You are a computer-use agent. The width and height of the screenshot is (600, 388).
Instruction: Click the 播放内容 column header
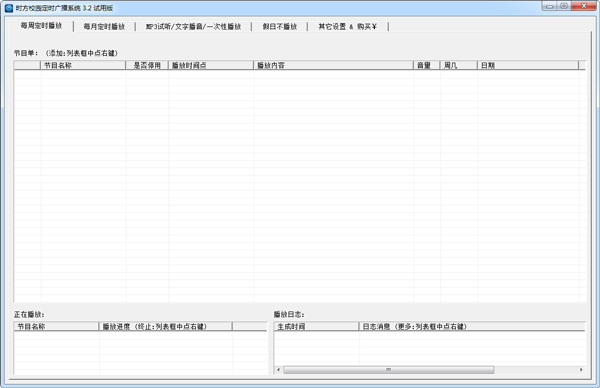coord(334,65)
